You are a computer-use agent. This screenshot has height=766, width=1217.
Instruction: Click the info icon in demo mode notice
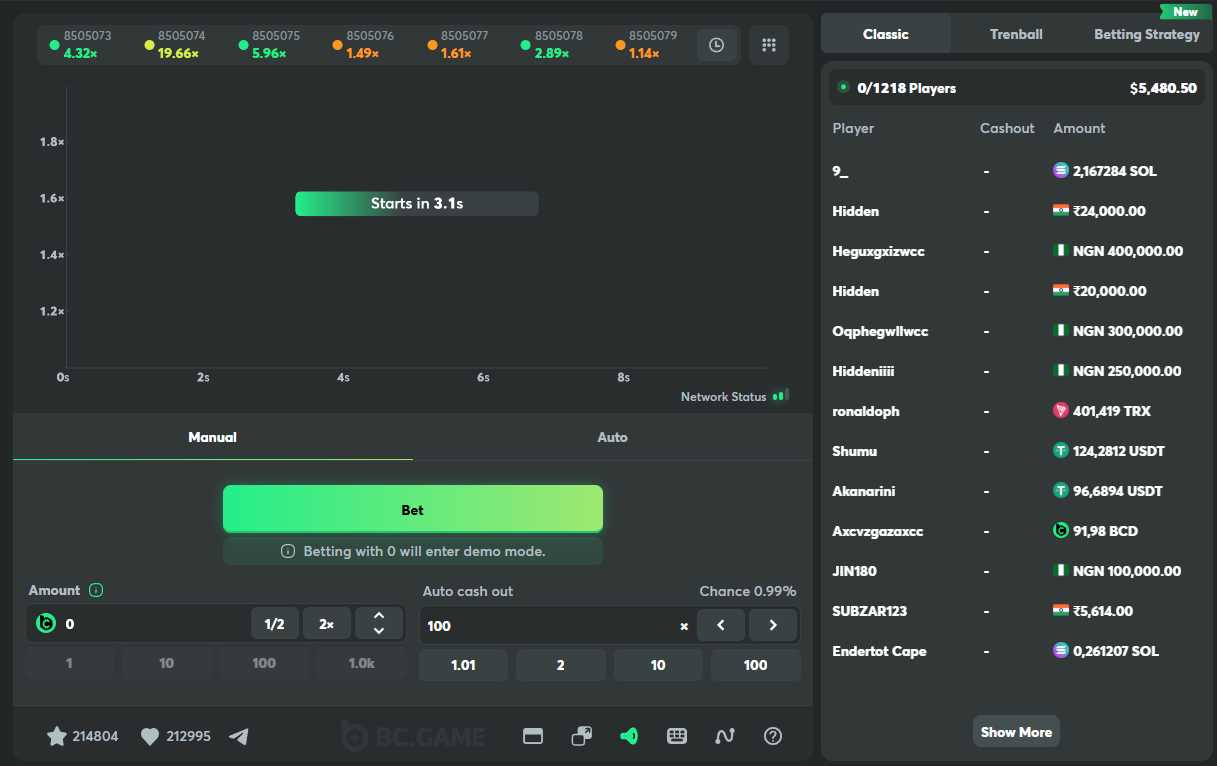[288, 551]
